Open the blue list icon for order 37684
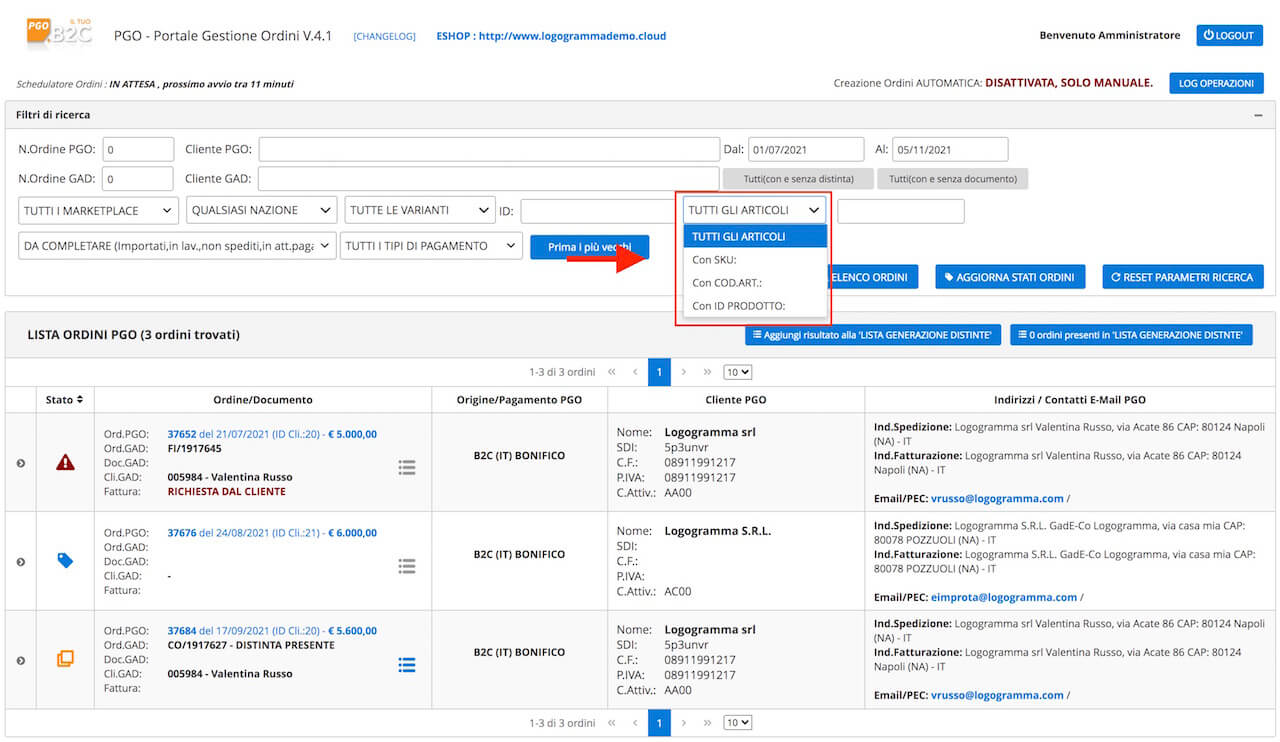Image resolution: width=1280 pixels, height=742 pixels. pos(407,665)
